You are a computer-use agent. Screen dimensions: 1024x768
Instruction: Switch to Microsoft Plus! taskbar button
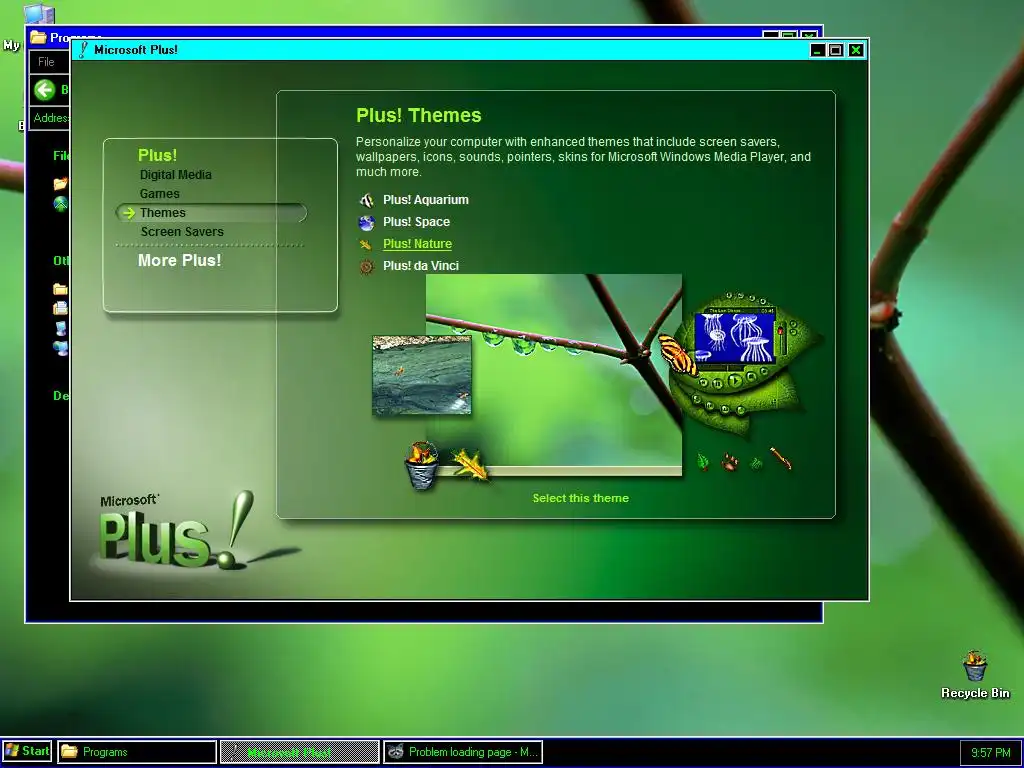(x=299, y=752)
